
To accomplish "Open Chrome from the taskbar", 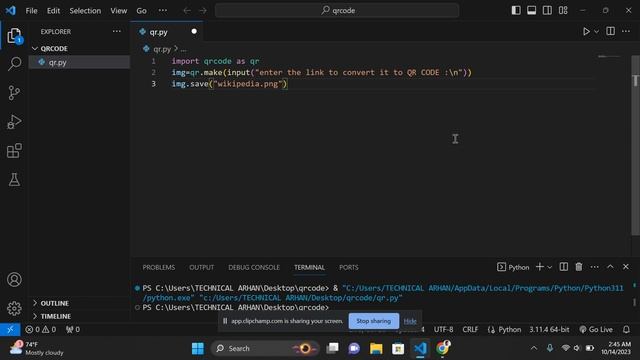I will [x=442, y=349].
